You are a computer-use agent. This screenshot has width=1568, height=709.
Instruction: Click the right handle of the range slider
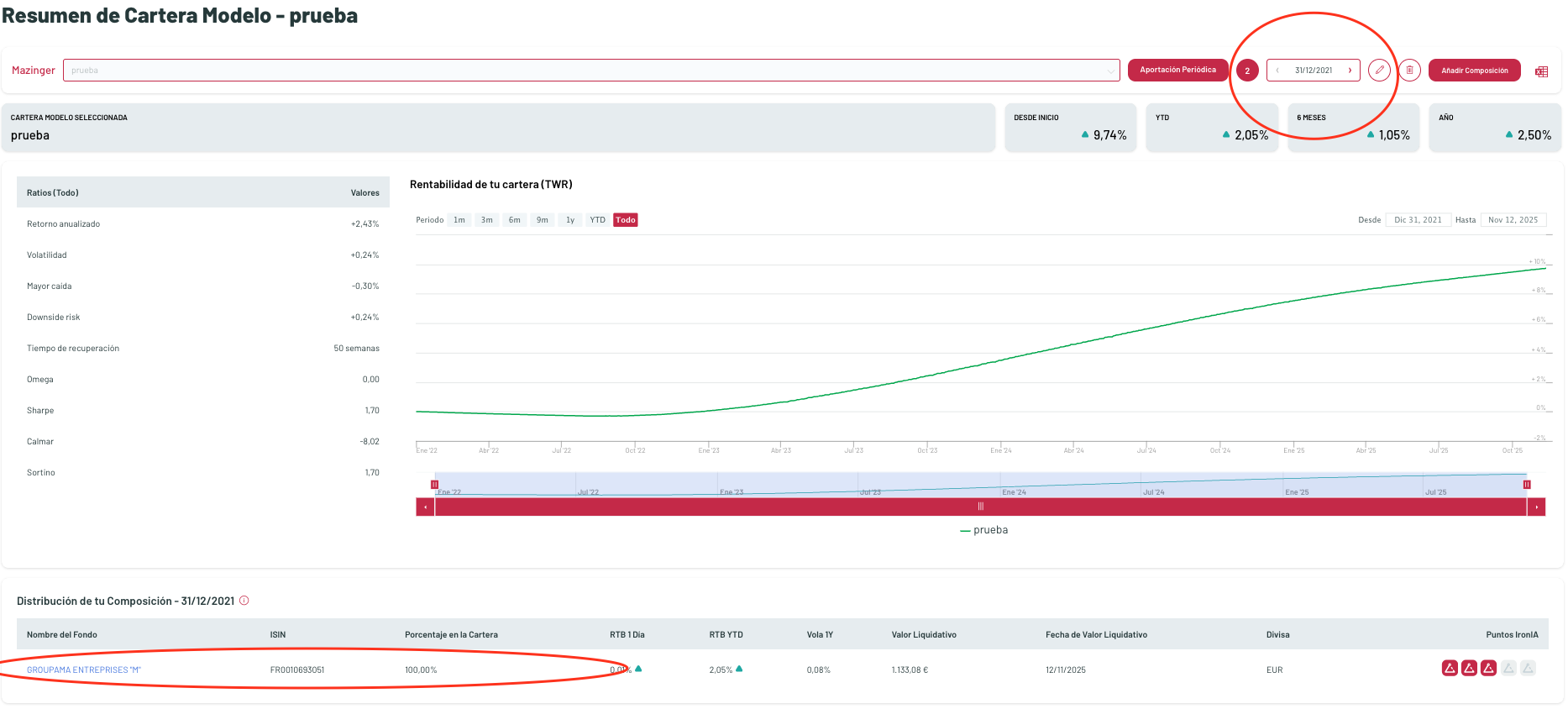(1526, 485)
